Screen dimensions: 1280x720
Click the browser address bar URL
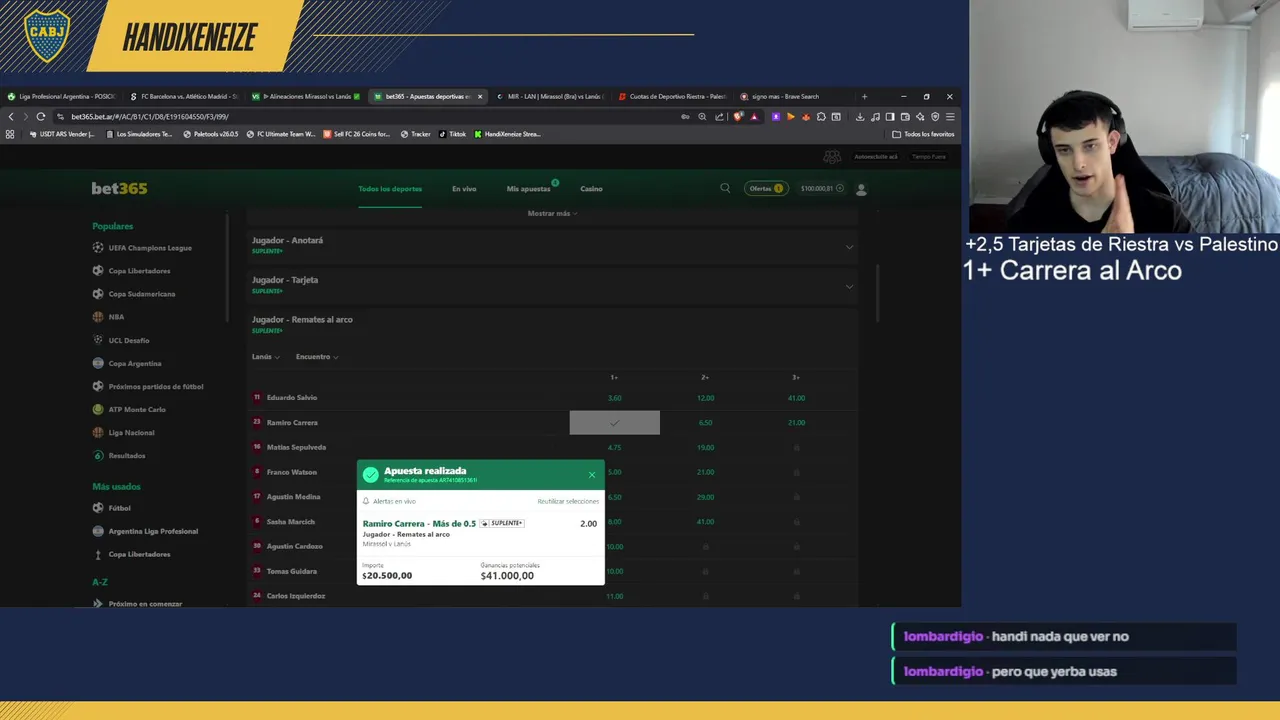[150, 116]
